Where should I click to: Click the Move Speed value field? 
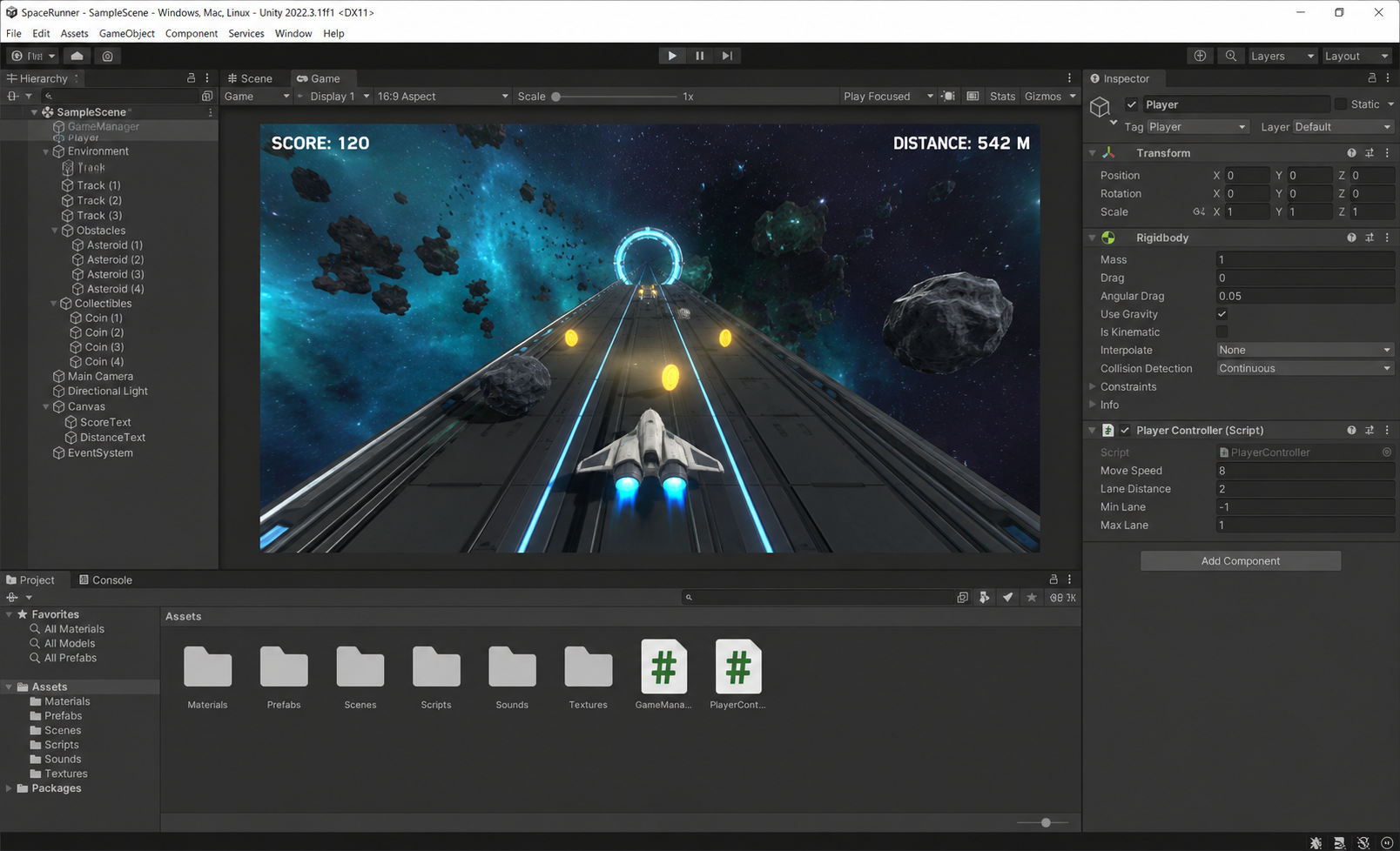[1305, 471]
